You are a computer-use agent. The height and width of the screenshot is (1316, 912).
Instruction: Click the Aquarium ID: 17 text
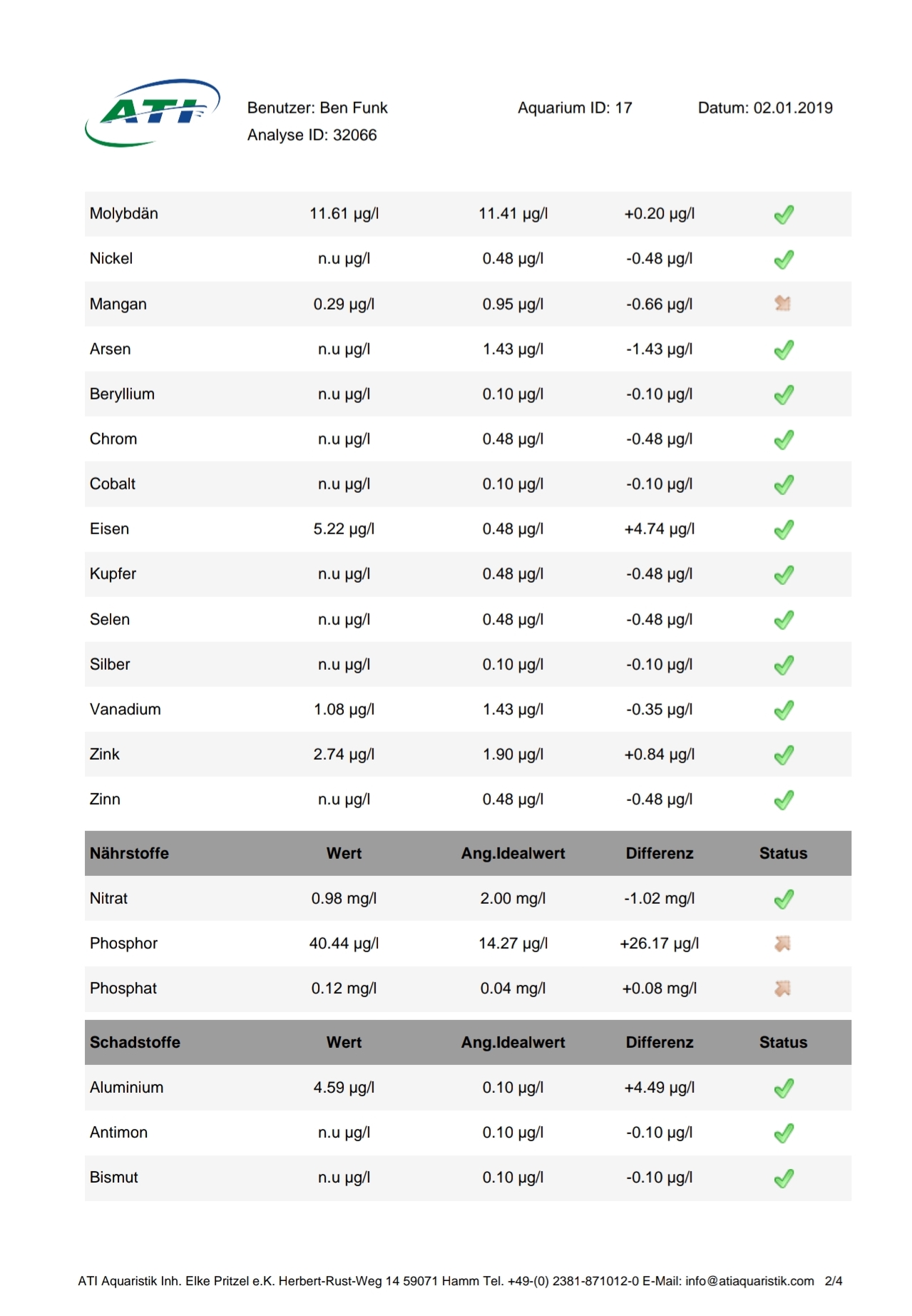coord(575,108)
